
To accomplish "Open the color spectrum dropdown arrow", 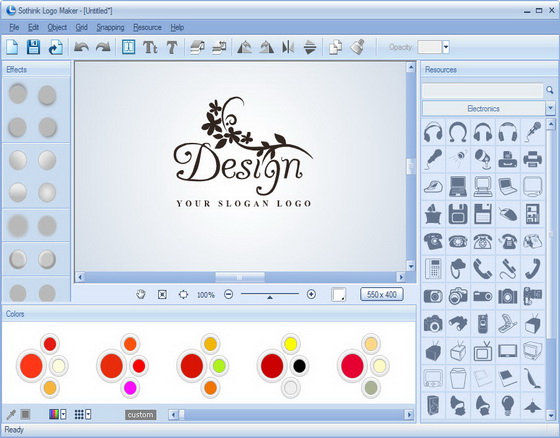I will [63, 414].
